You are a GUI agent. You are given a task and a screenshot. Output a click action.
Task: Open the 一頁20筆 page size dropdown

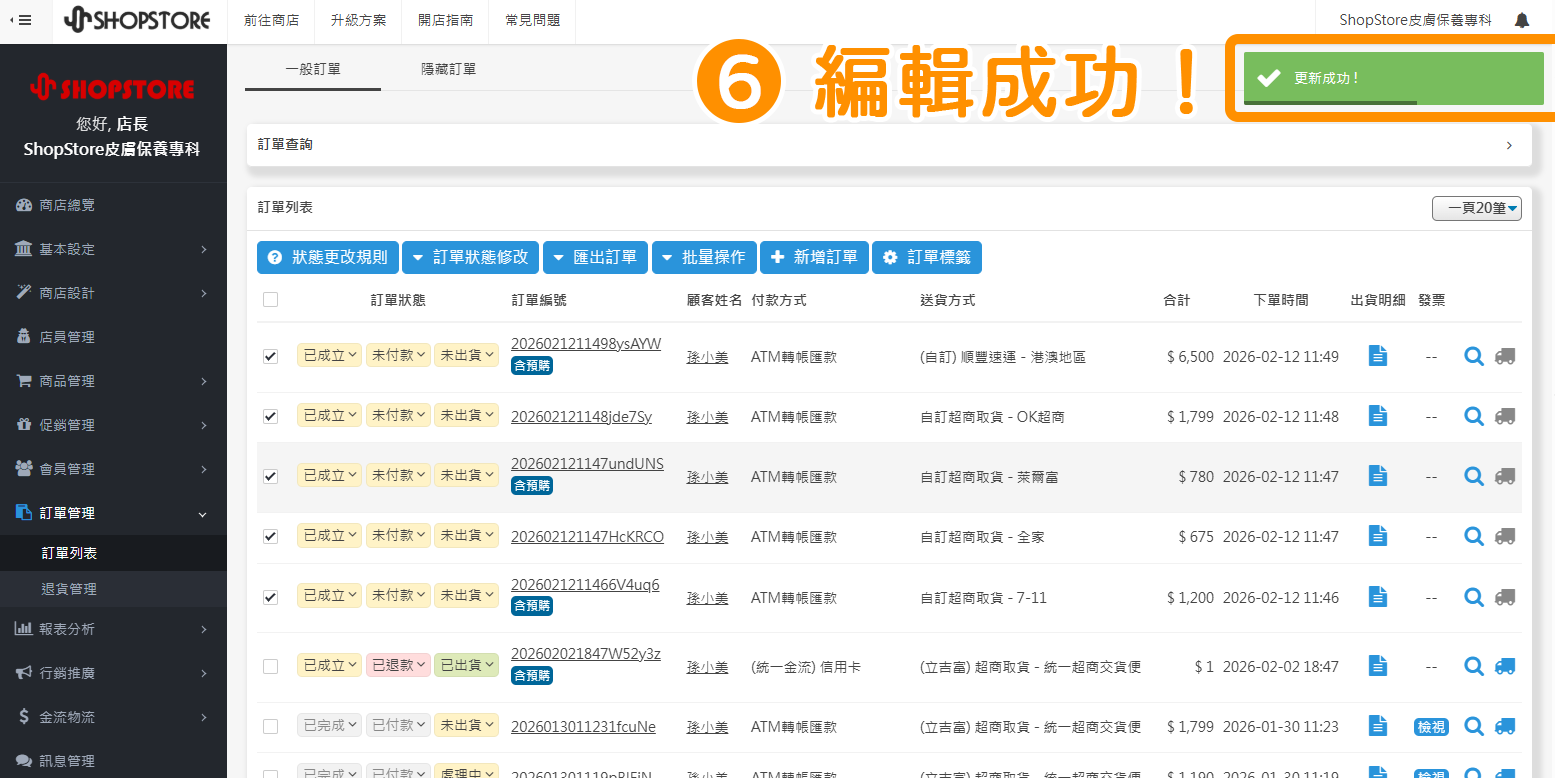[1476, 208]
